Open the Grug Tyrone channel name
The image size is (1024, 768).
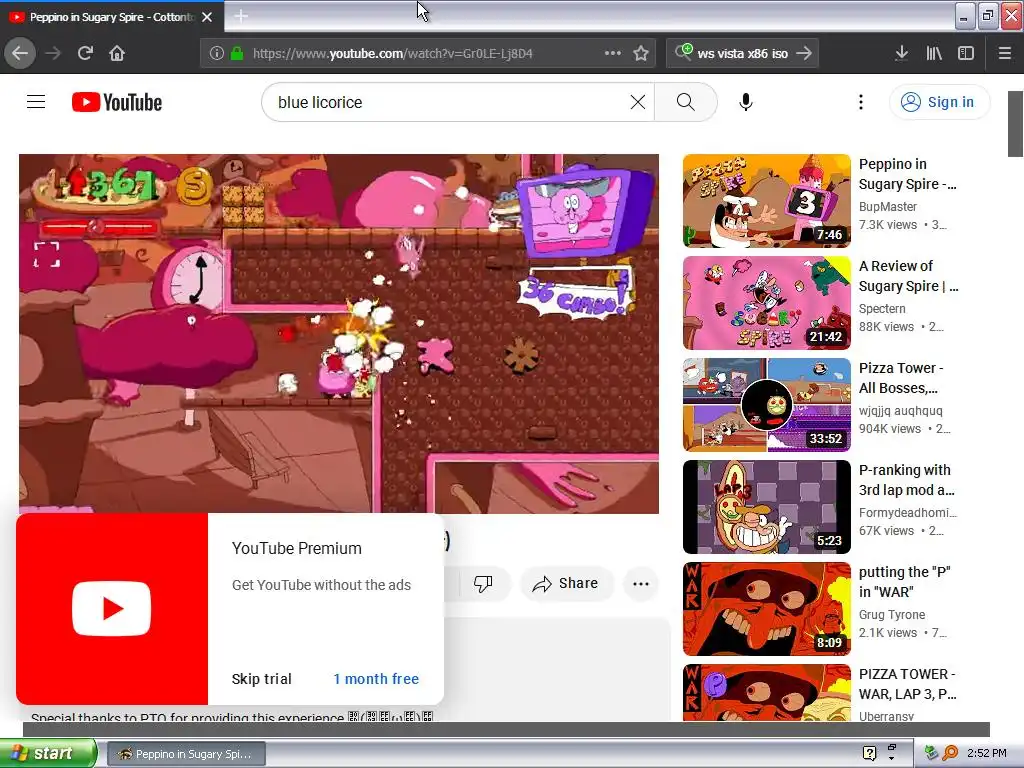[x=892, y=615]
